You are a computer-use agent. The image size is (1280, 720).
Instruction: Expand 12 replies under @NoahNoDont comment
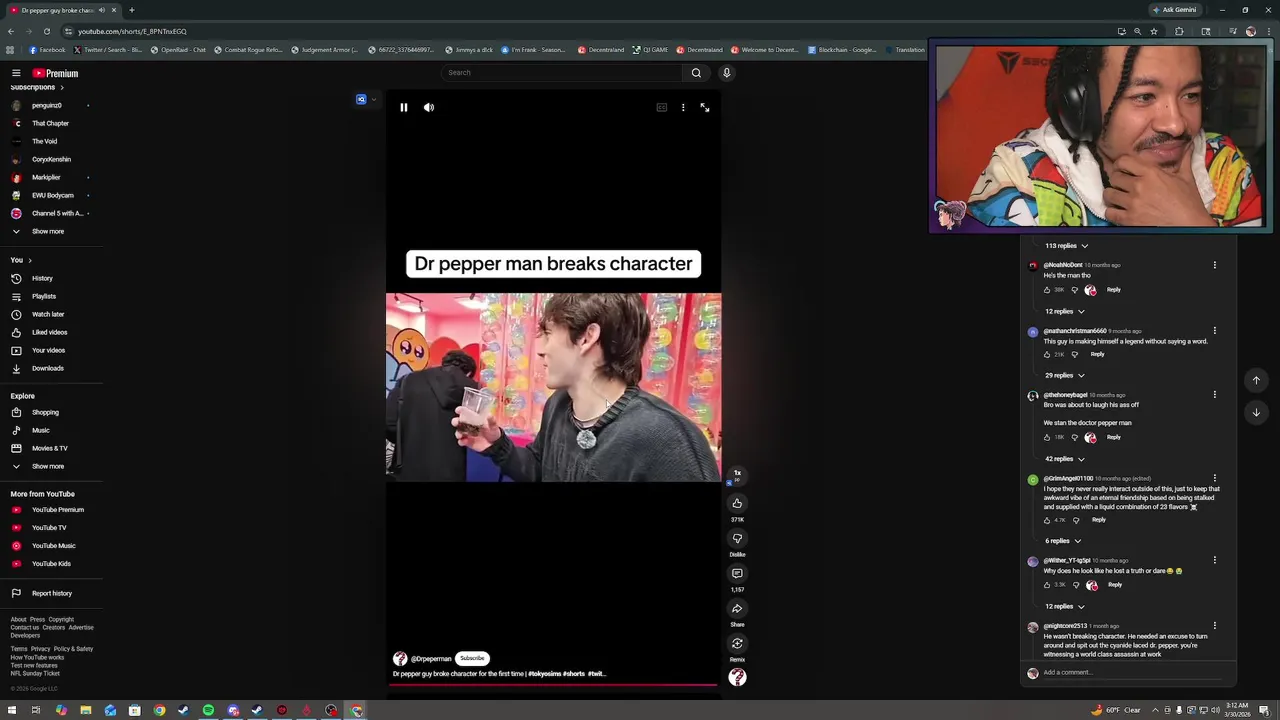[1065, 311]
